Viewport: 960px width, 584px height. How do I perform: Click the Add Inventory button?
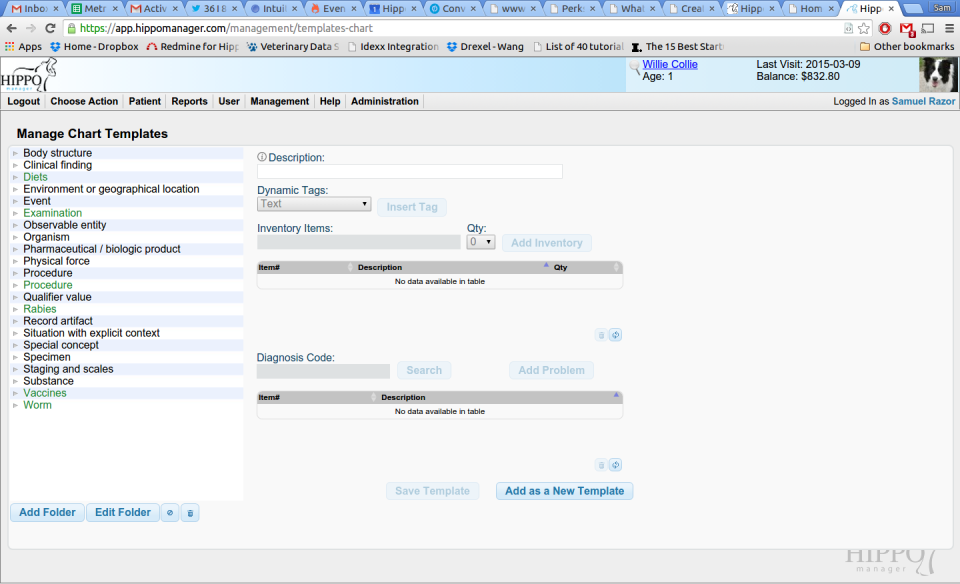(547, 243)
